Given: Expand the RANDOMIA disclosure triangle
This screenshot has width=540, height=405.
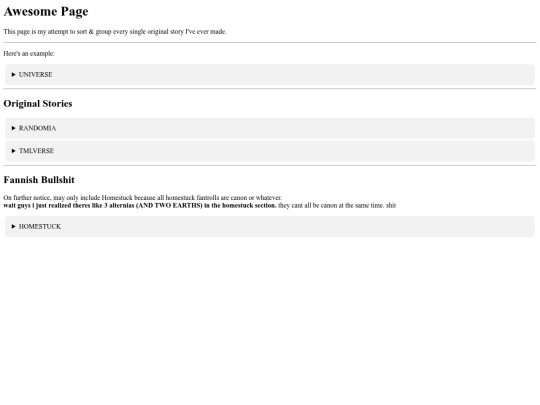Looking at the screenshot, I should click(13, 128).
